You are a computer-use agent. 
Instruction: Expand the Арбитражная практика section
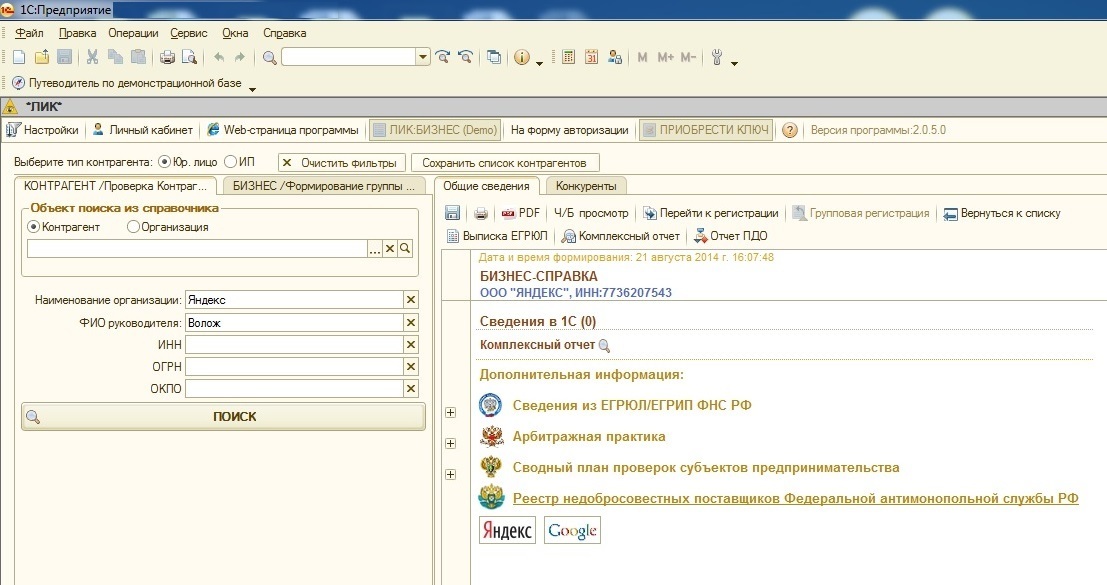(450, 443)
